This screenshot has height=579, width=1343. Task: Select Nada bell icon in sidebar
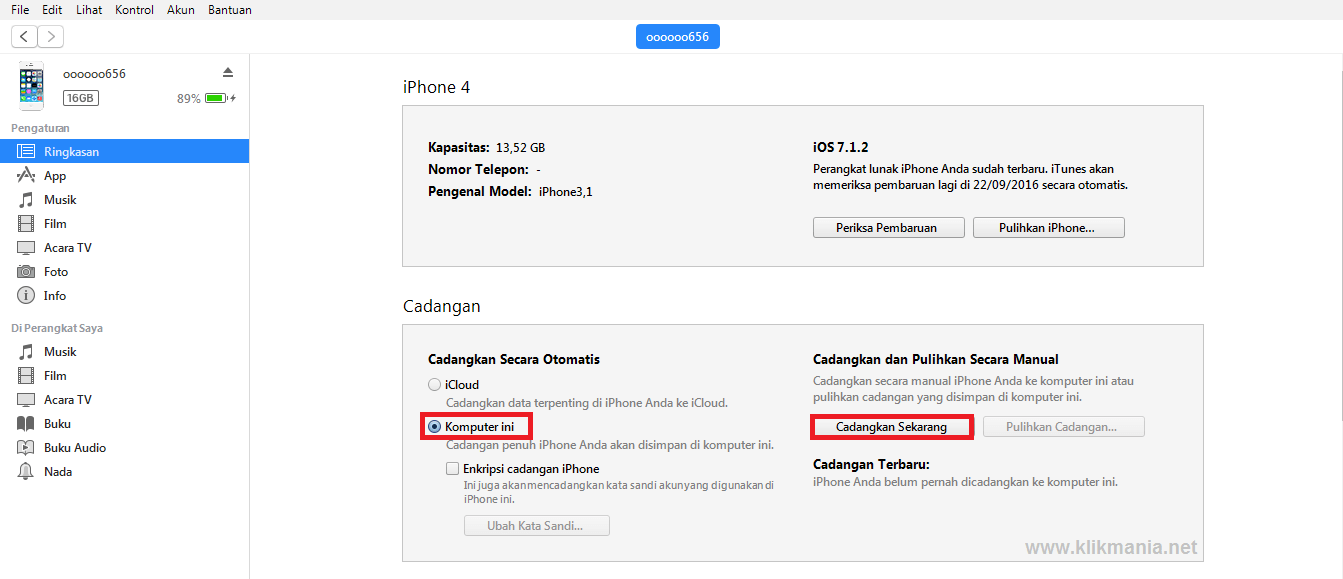(x=26, y=472)
